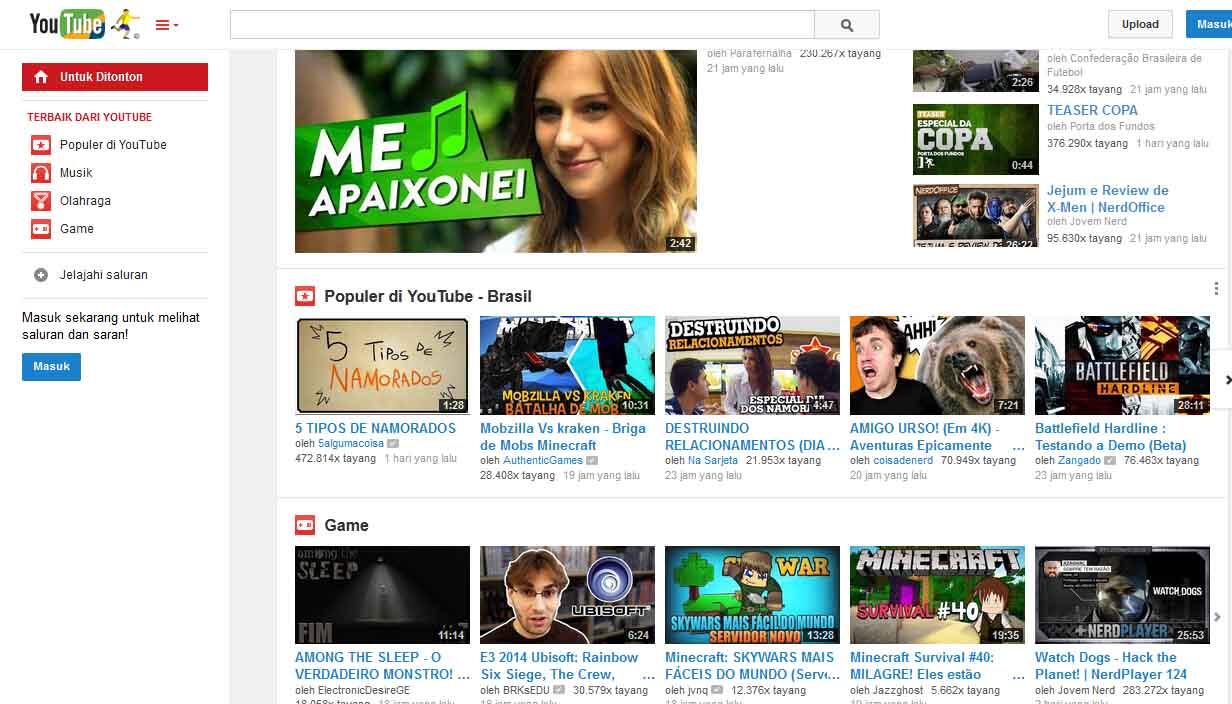The image size is (1232, 704).
Task: Open Mobzilla Vs kraken video title
Action: pos(563,437)
